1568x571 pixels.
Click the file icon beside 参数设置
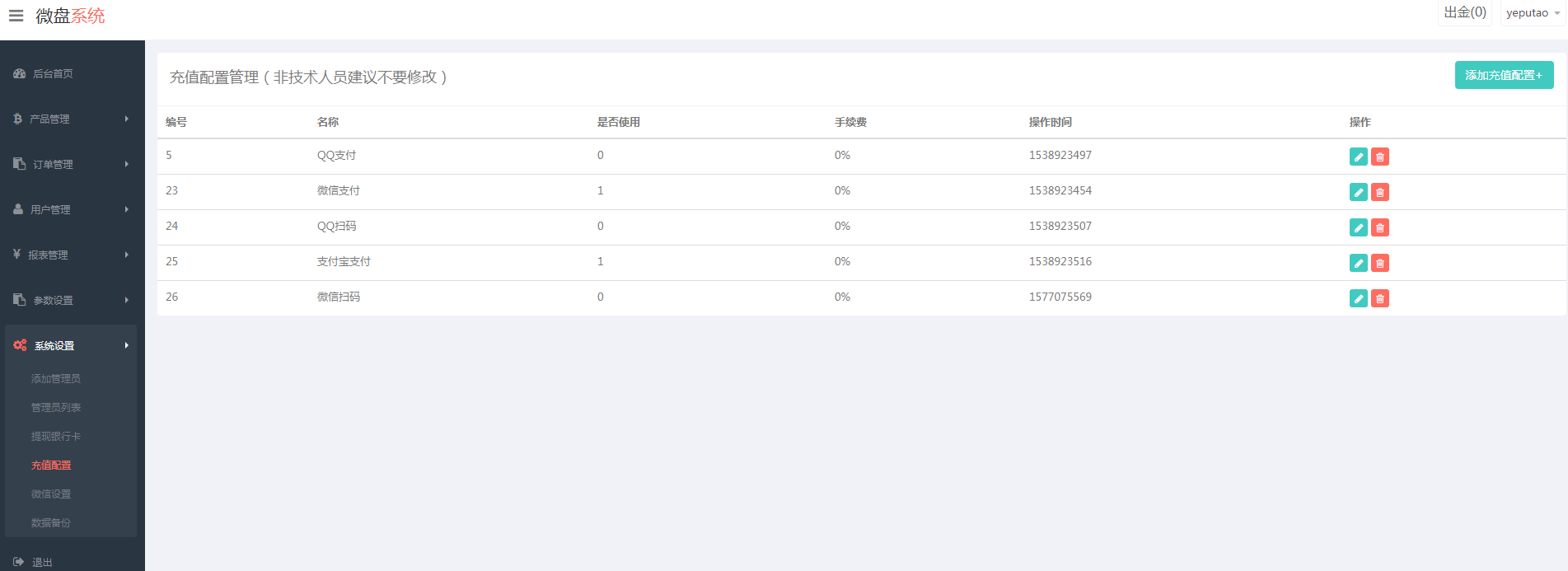click(20, 300)
